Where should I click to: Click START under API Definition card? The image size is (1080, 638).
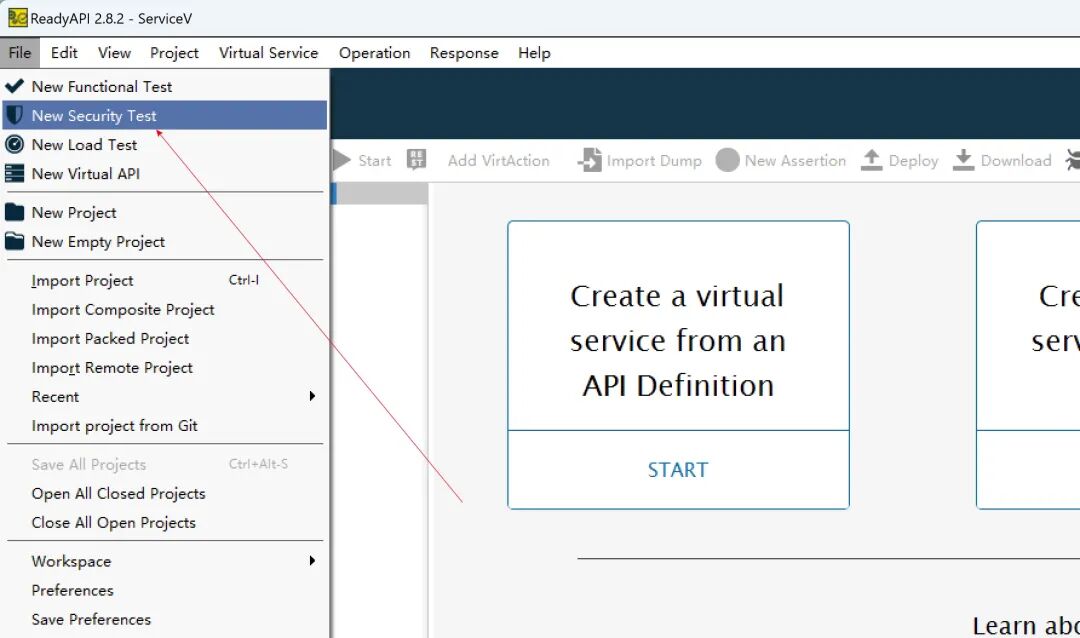point(678,470)
